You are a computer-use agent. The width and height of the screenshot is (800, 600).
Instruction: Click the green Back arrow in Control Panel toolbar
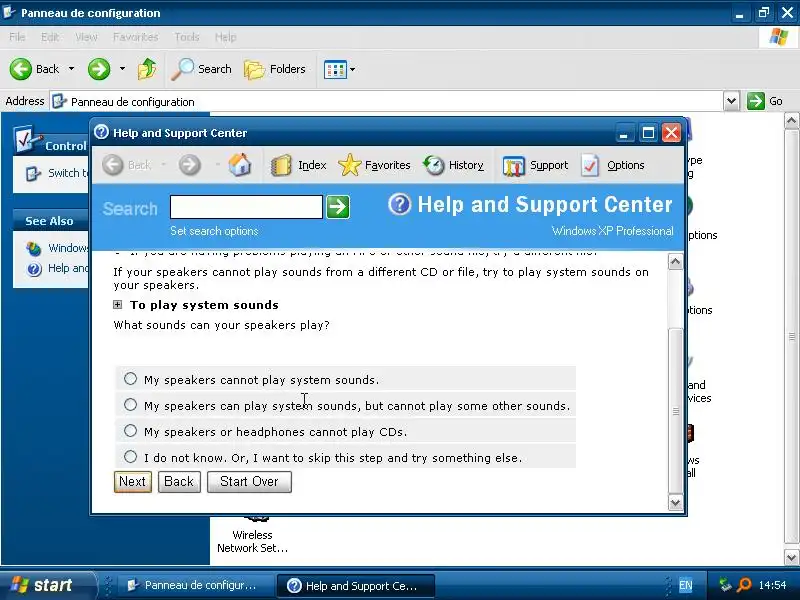click(21, 69)
